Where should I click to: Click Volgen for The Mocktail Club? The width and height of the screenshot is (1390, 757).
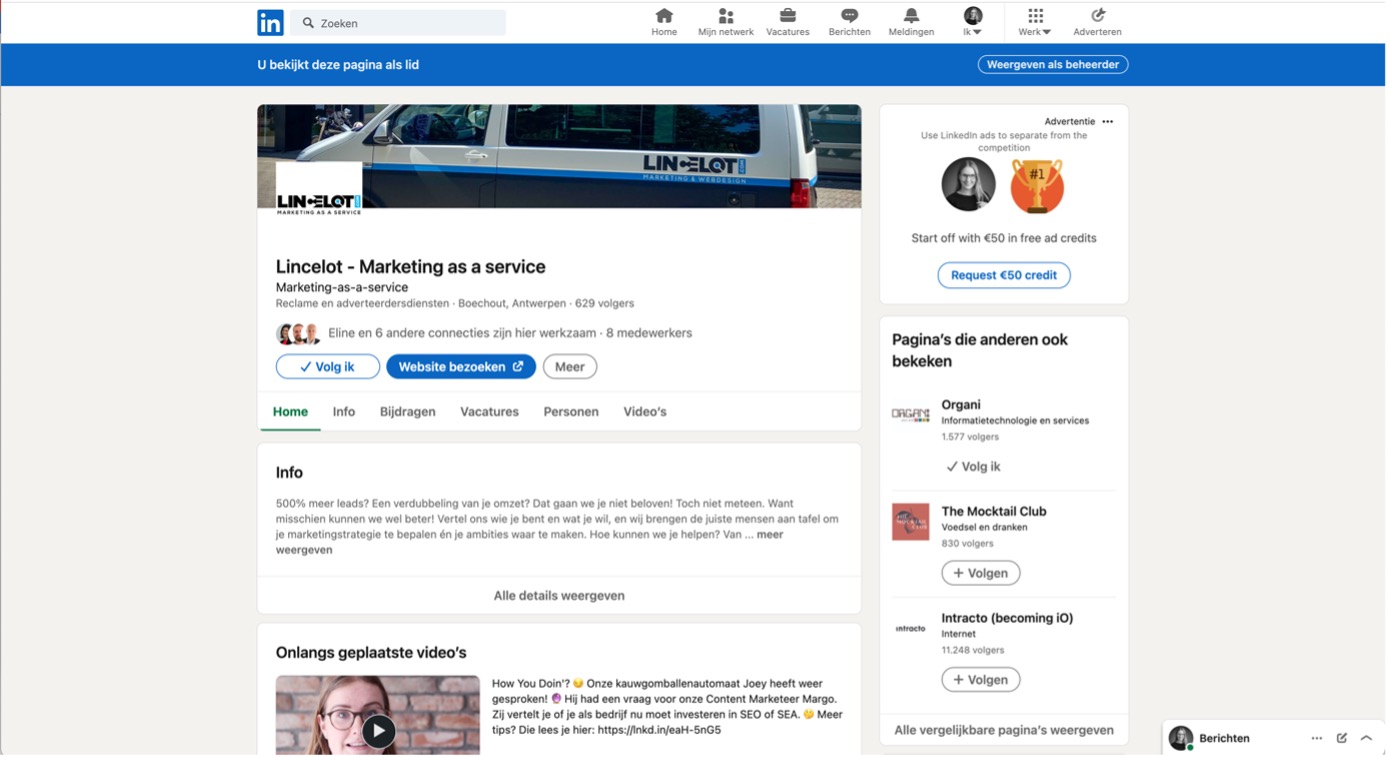pos(981,573)
